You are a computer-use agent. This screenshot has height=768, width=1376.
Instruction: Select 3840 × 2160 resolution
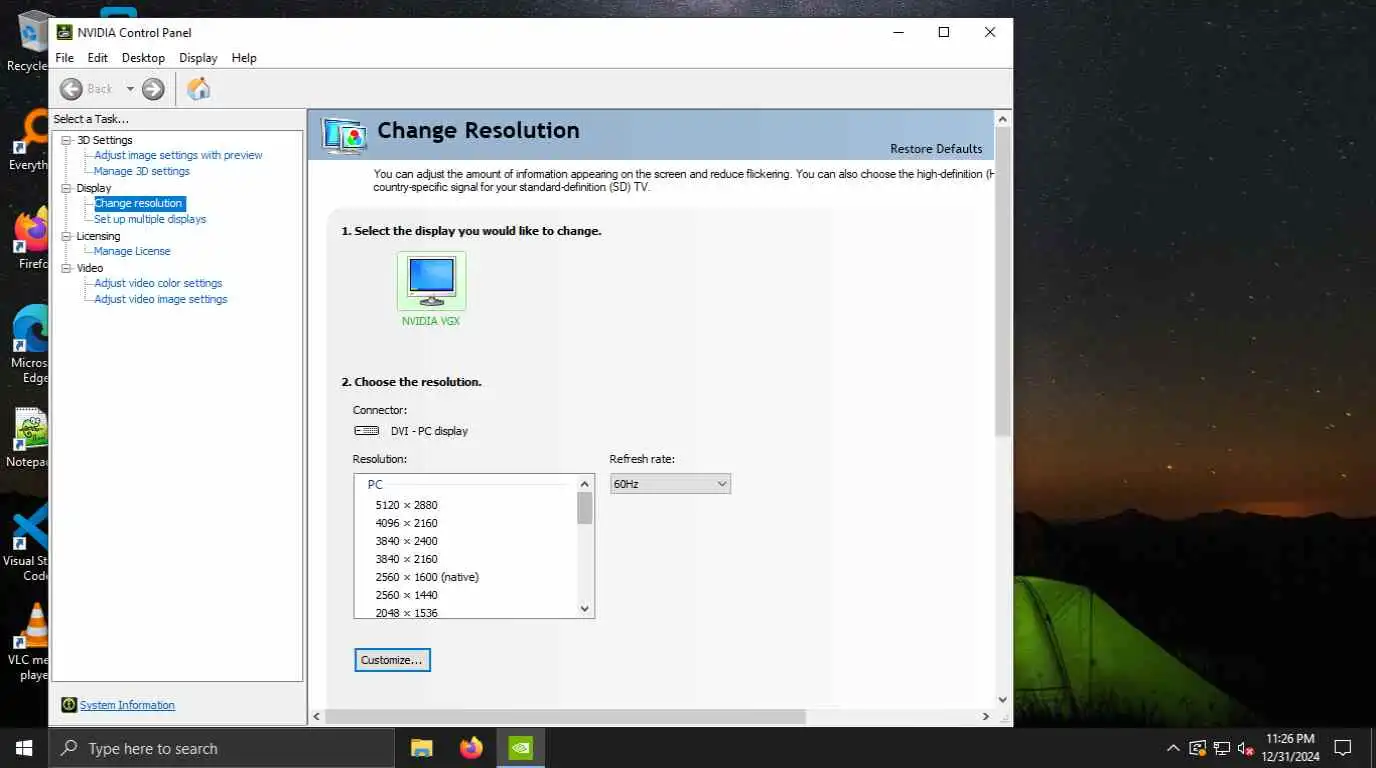(407, 559)
